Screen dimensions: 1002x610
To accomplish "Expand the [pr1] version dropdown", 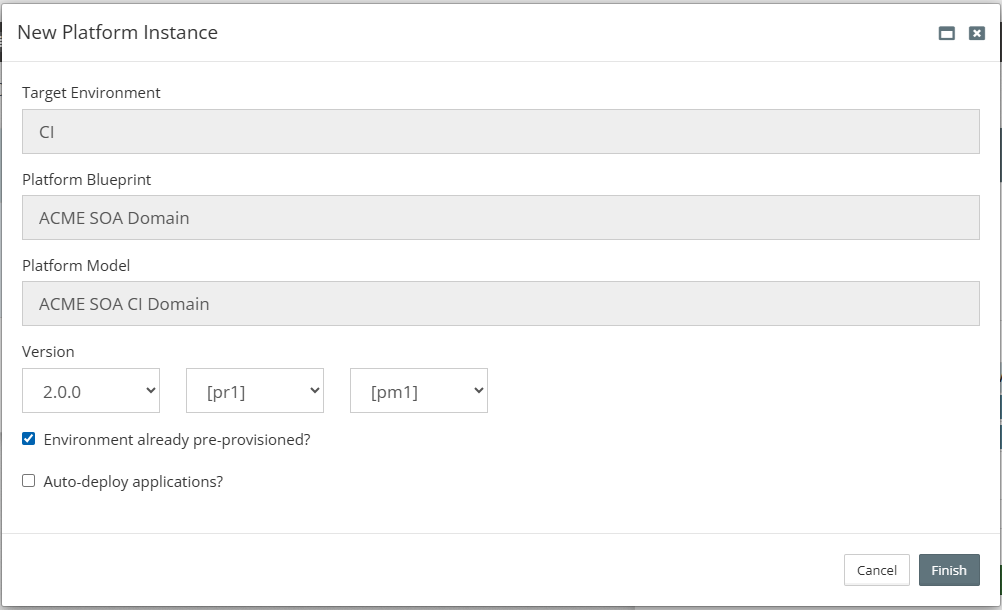I will pos(255,391).
